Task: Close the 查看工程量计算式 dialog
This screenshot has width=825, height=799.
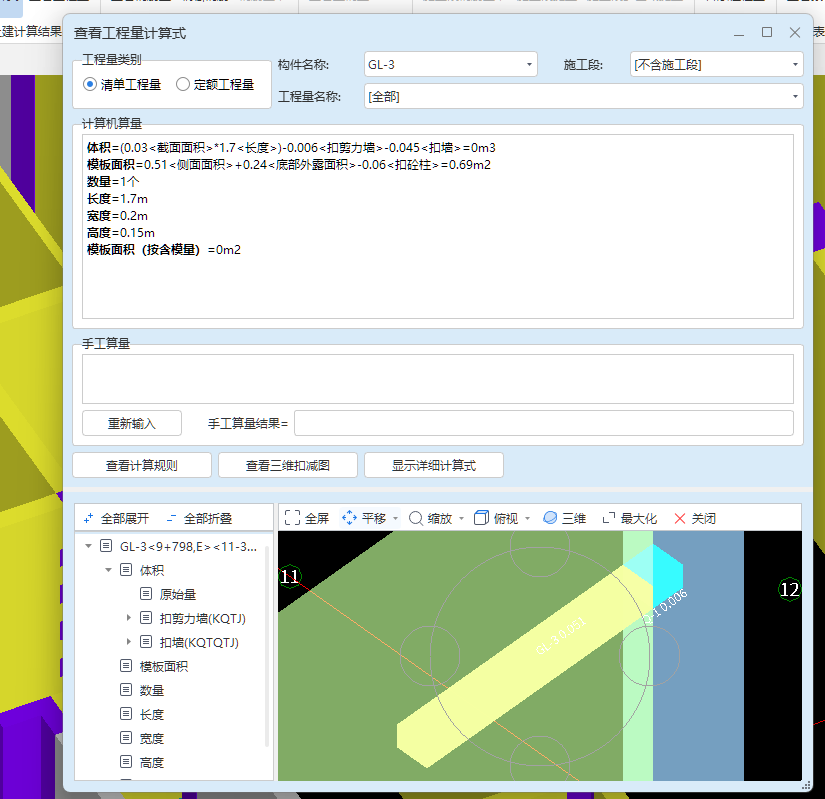Action: [x=795, y=33]
